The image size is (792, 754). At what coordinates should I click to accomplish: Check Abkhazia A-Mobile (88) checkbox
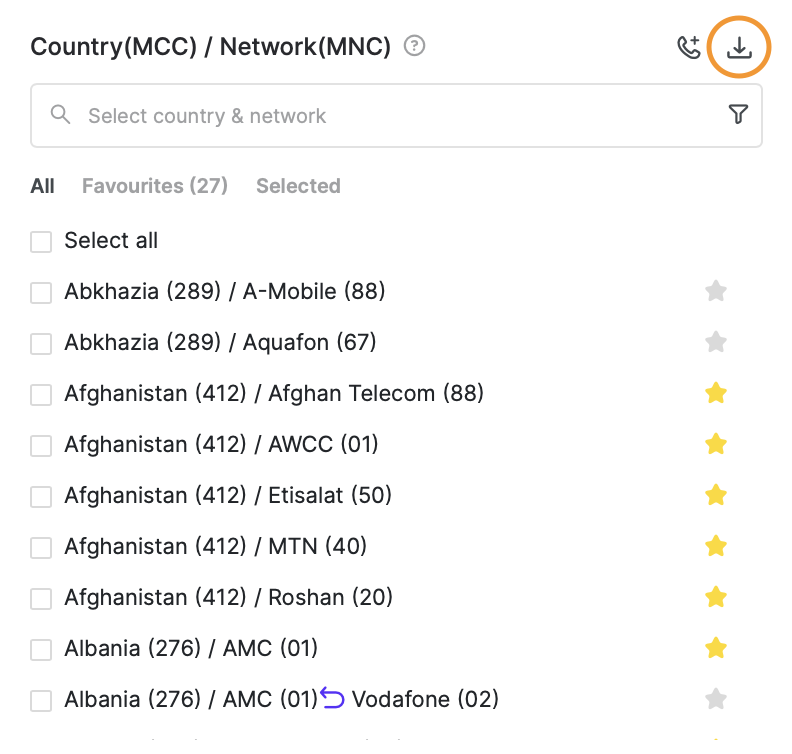[x=41, y=292]
